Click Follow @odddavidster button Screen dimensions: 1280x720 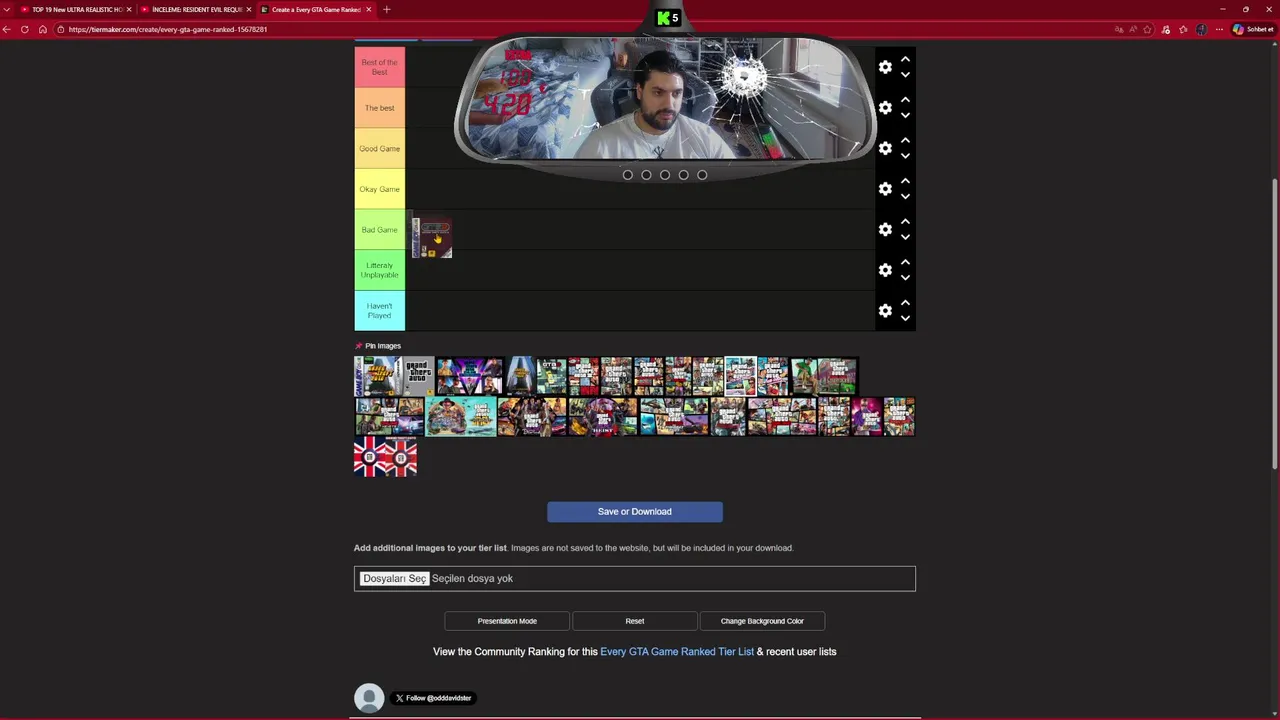click(x=433, y=698)
